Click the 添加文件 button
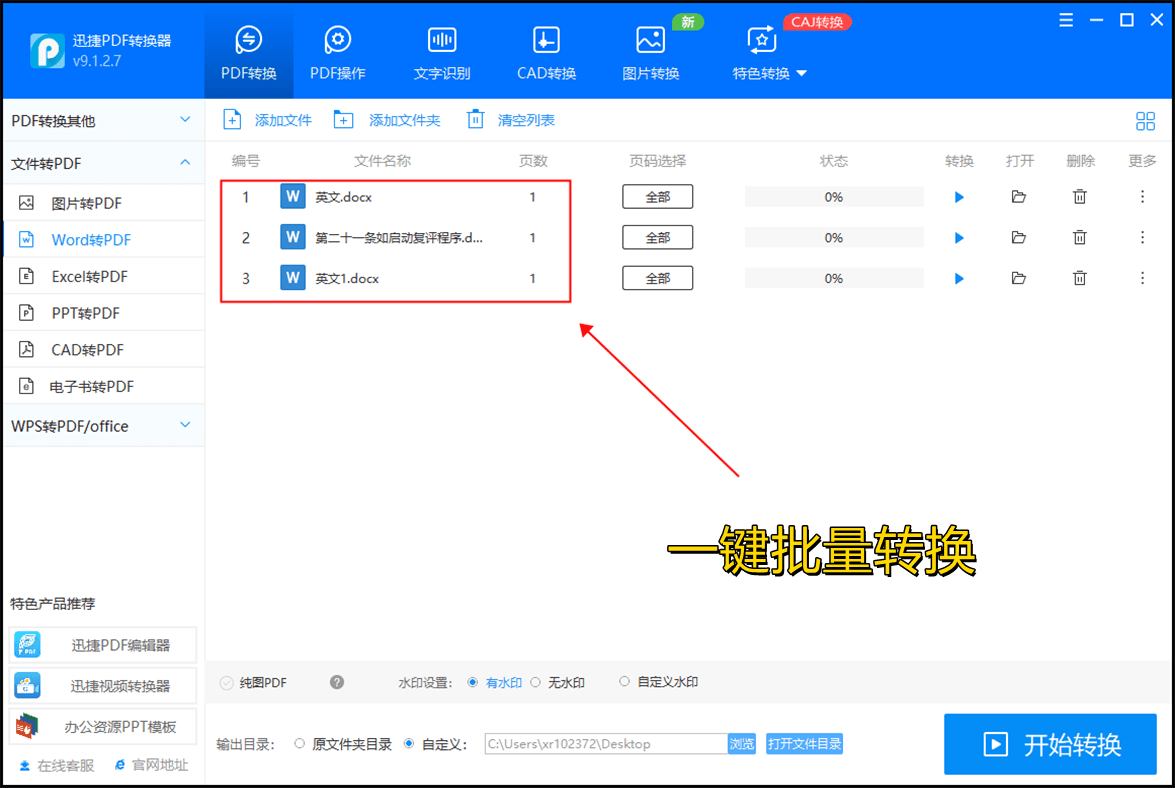Viewport: 1175px width, 788px height. coord(268,120)
